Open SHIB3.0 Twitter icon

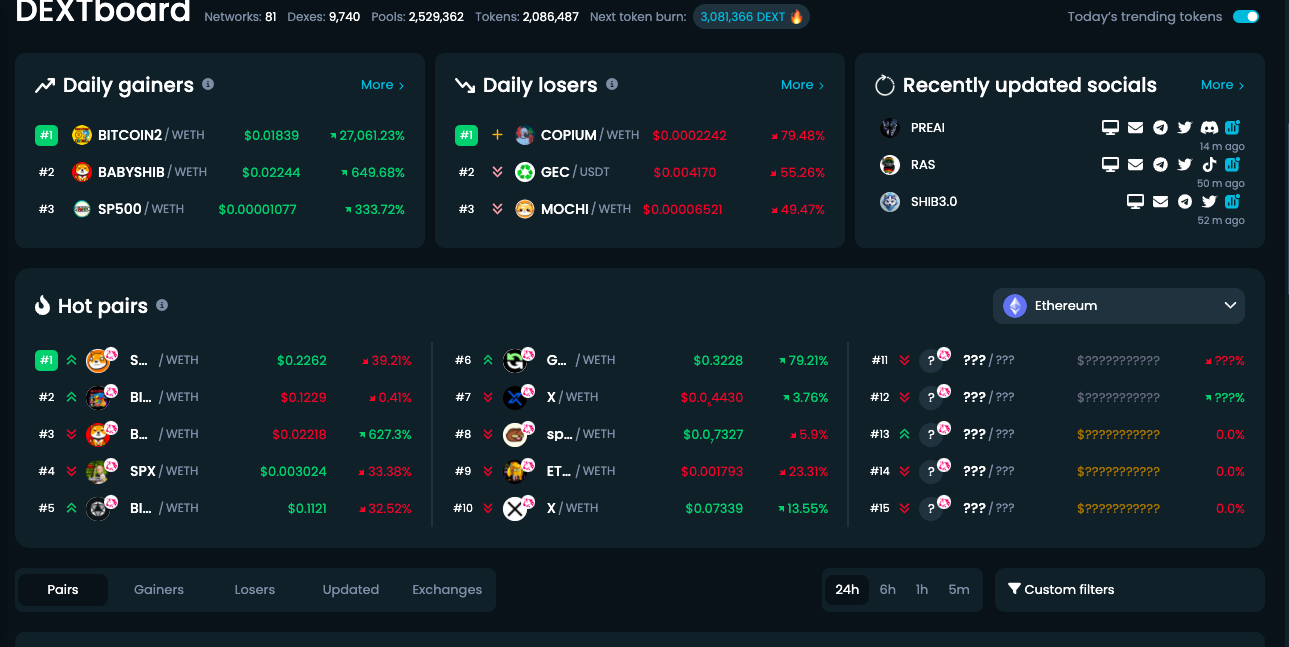click(x=1209, y=202)
